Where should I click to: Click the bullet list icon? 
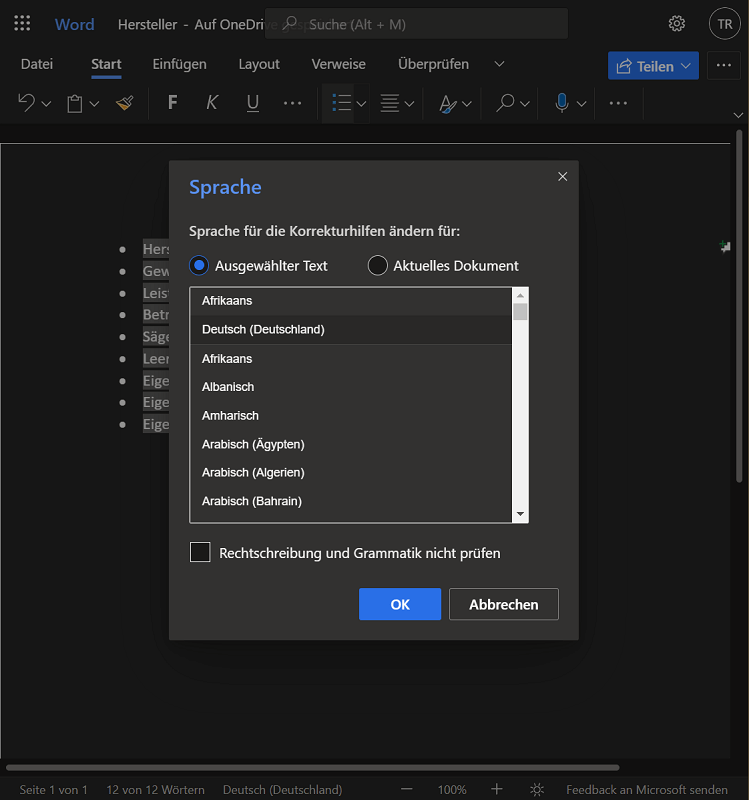coord(341,103)
